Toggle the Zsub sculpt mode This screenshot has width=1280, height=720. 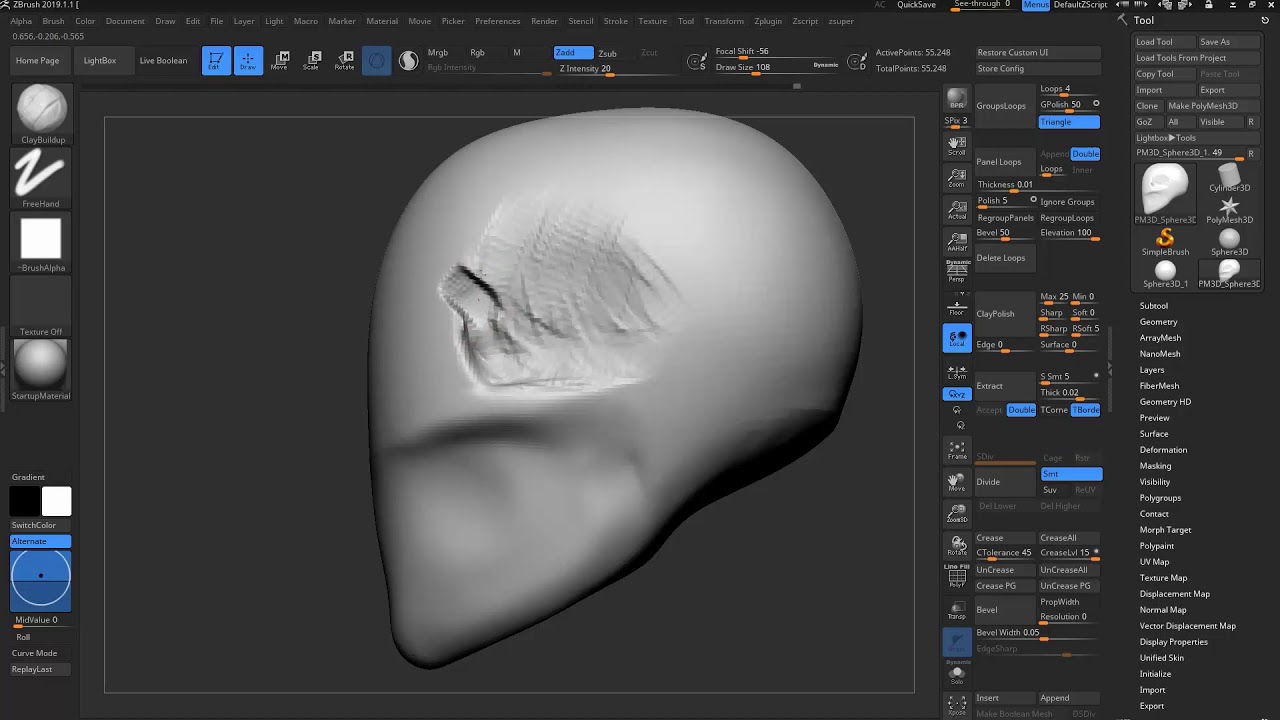click(607, 53)
